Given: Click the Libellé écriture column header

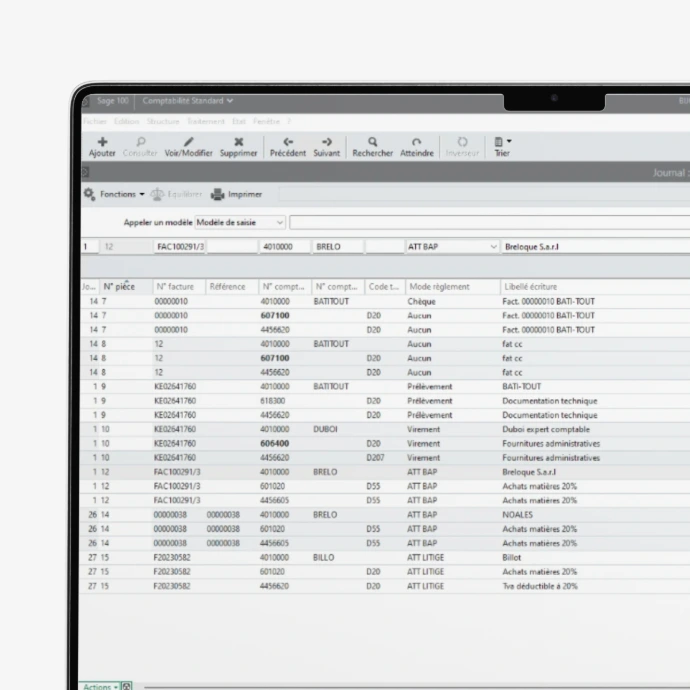Looking at the screenshot, I should pos(595,287).
